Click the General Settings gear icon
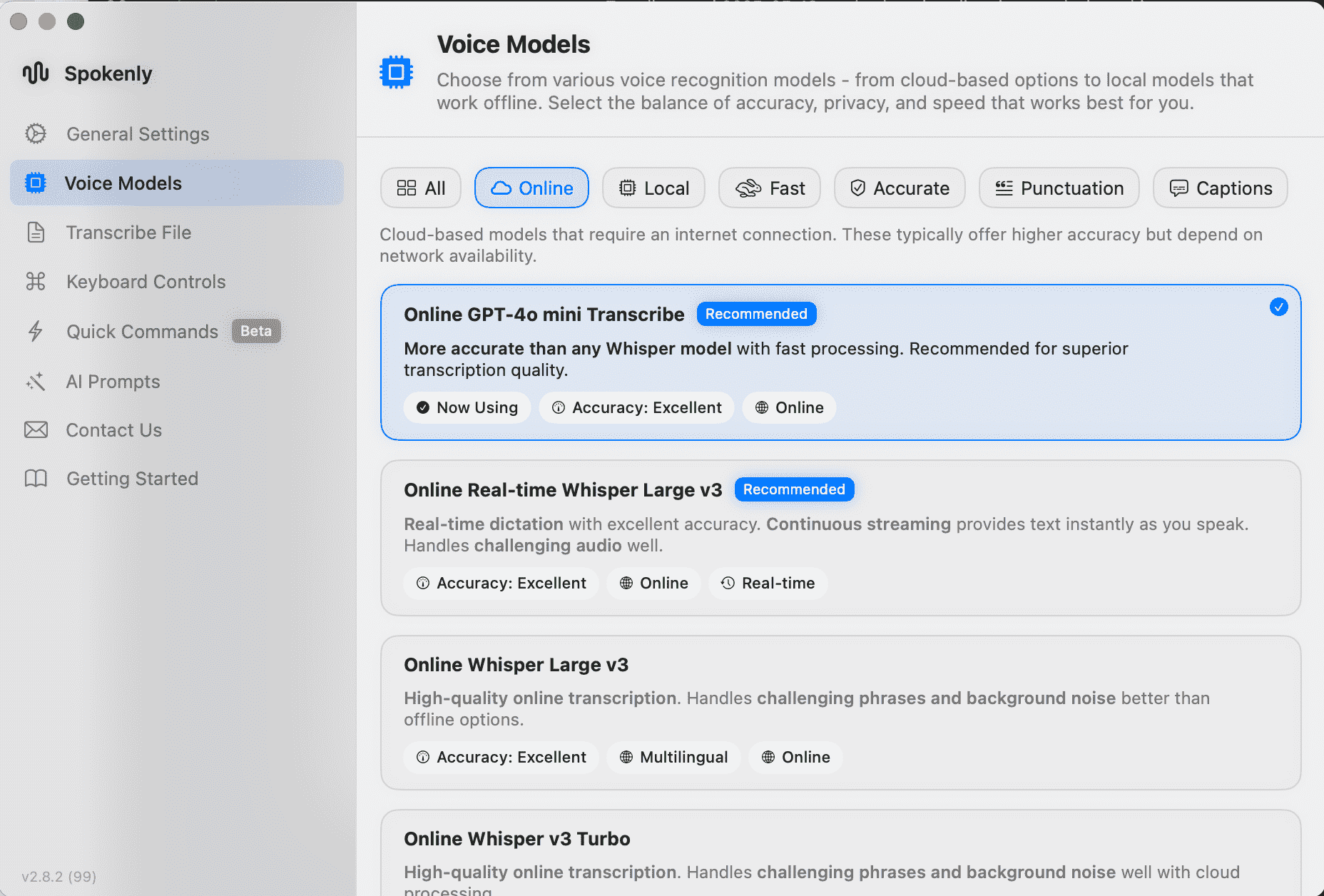 [36, 133]
